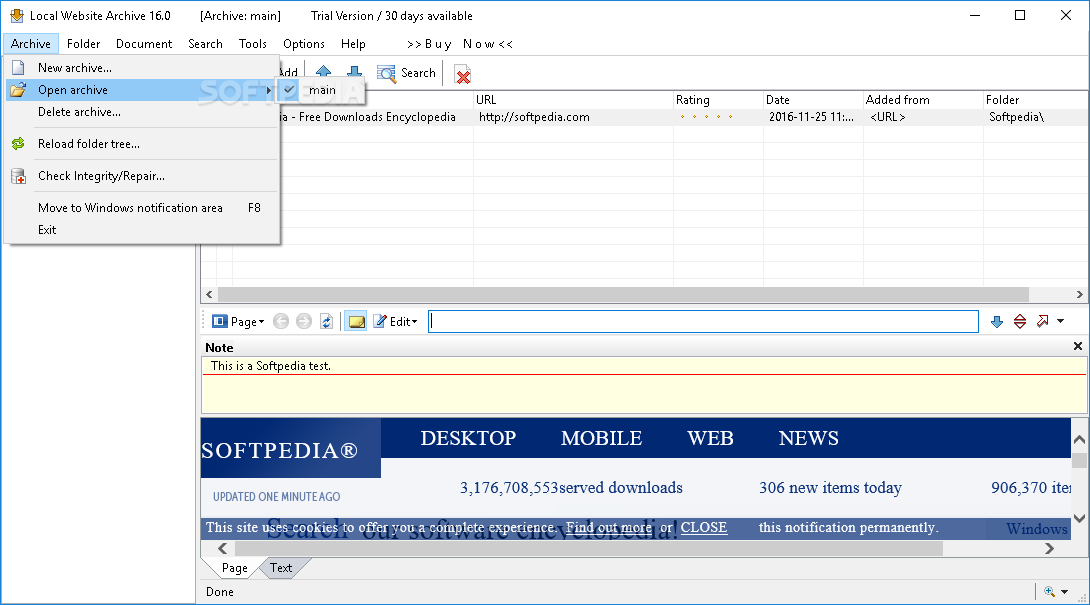The width and height of the screenshot is (1090, 605).
Task: Click the URL column header
Action: (x=573, y=100)
